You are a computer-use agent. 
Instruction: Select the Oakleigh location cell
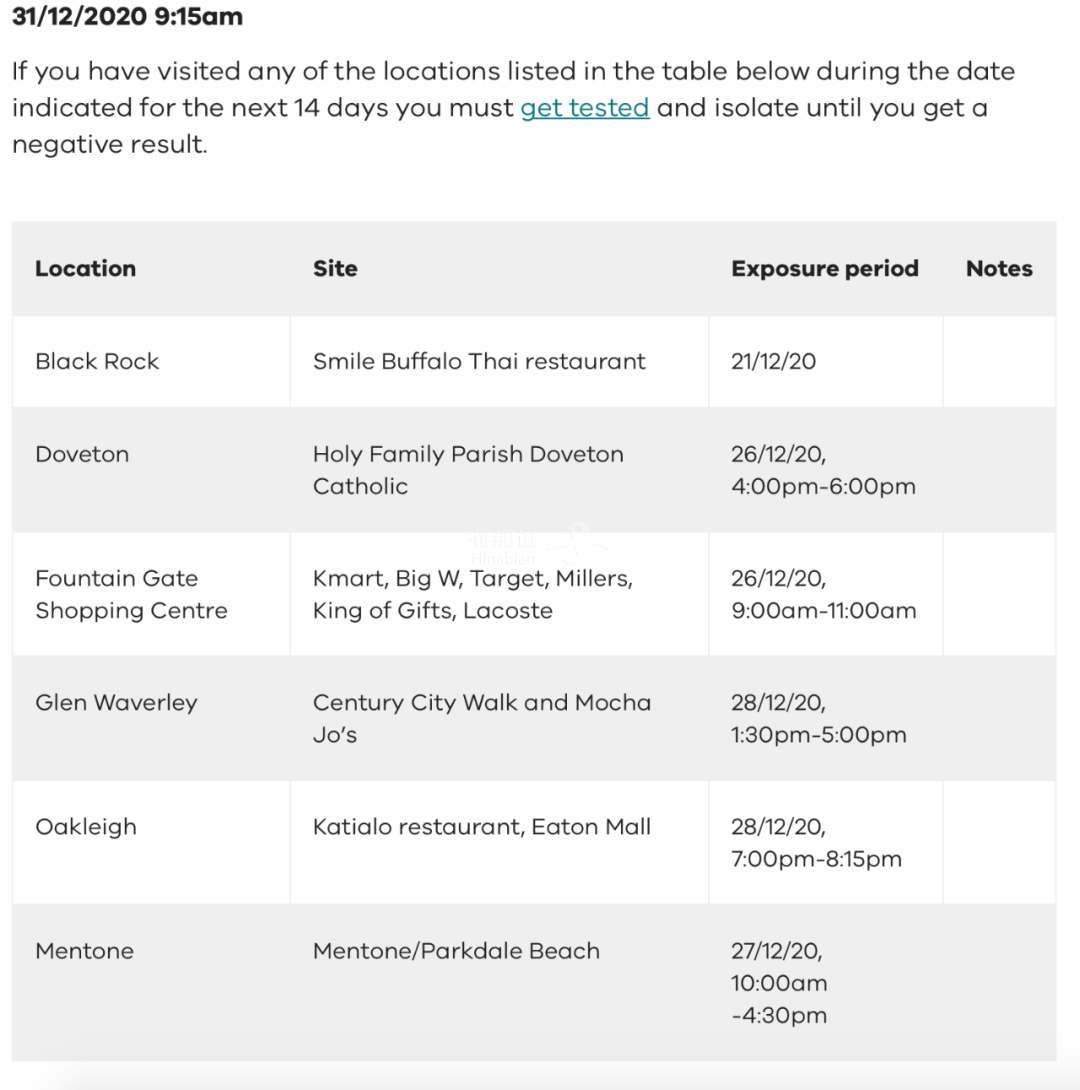[x=85, y=826]
